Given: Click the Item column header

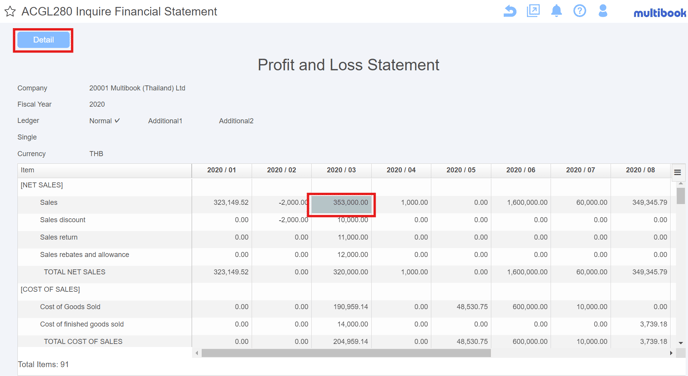Looking at the screenshot, I should [x=104, y=170].
